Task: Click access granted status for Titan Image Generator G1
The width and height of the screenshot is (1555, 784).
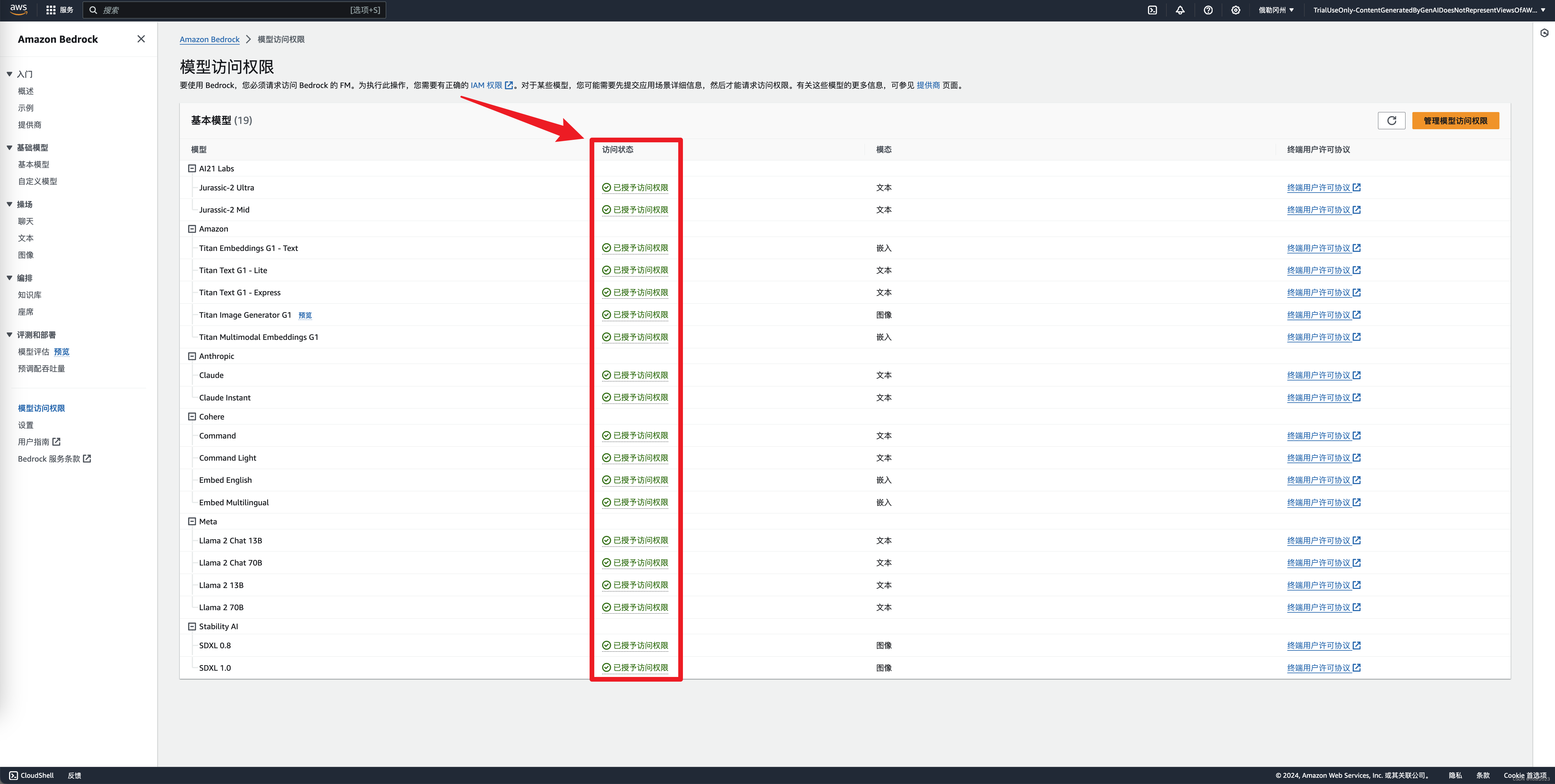Action: pos(635,315)
